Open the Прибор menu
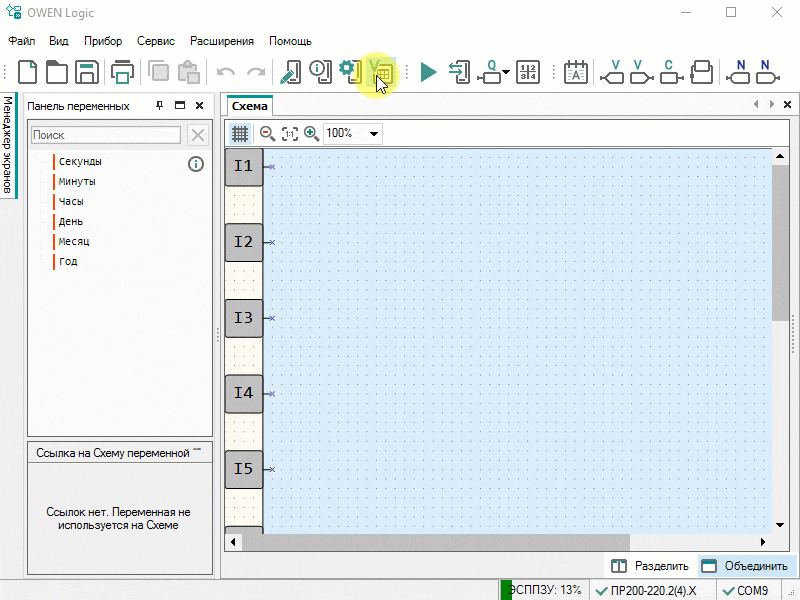Image resolution: width=800 pixels, height=600 pixels. [103, 41]
